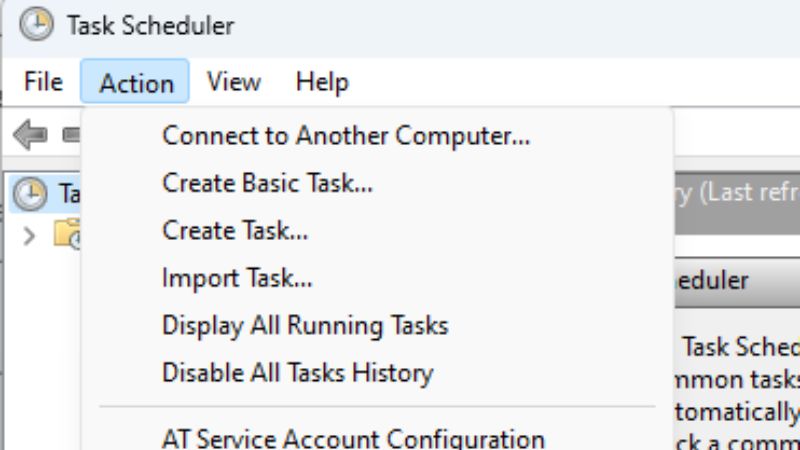Click the Task Scheduler window title text

pos(150,26)
